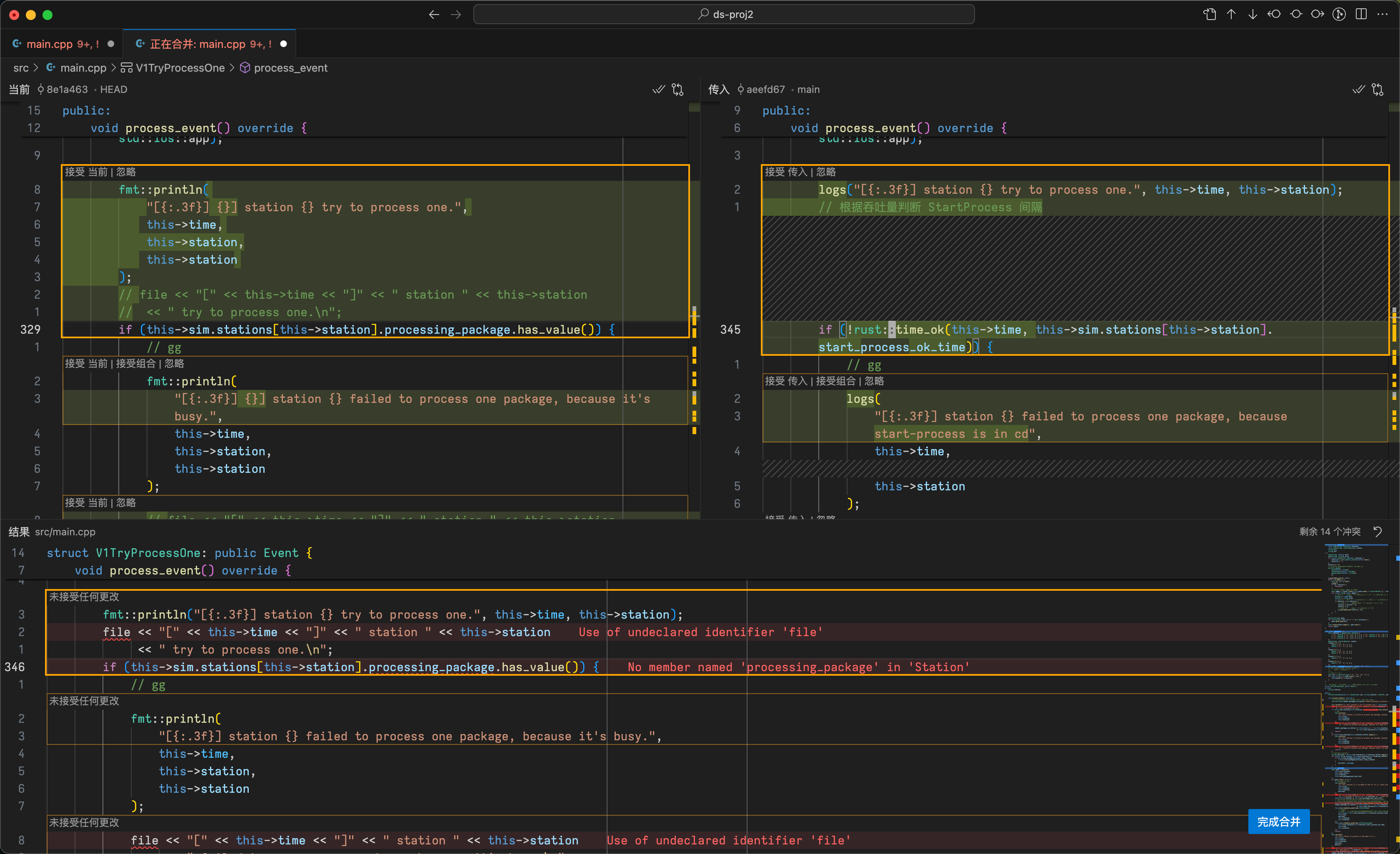Open the src breadcrumb dropdown
The image size is (1400, 854).
tap(21, 67)
